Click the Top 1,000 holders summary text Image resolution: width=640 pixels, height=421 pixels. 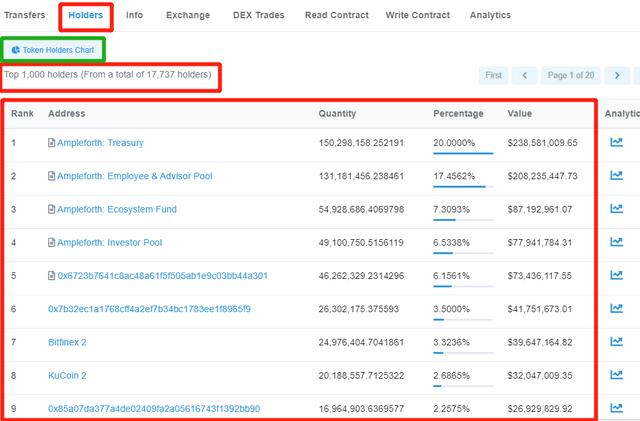[108, 75]
